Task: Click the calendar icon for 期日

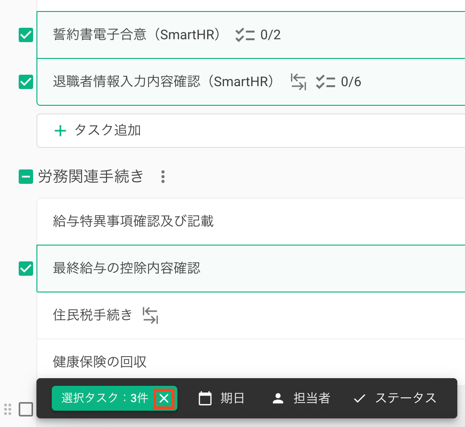Action: point(205,398)
